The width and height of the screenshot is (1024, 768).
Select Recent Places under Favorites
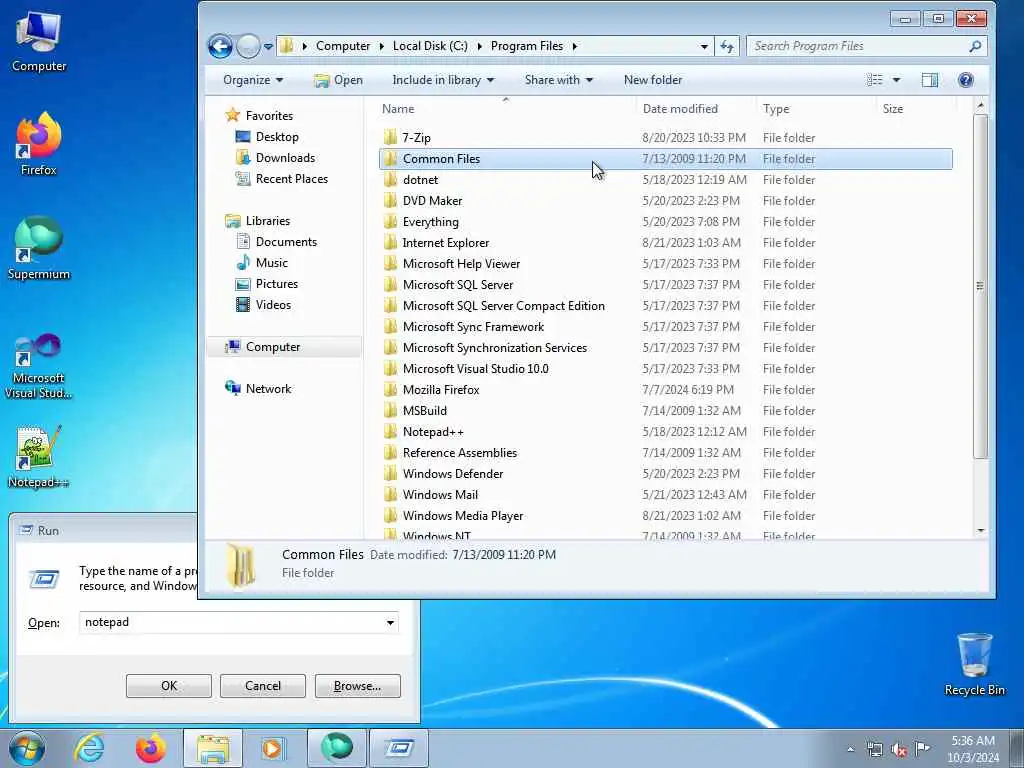pyautogui.click(x=291, y=178)
